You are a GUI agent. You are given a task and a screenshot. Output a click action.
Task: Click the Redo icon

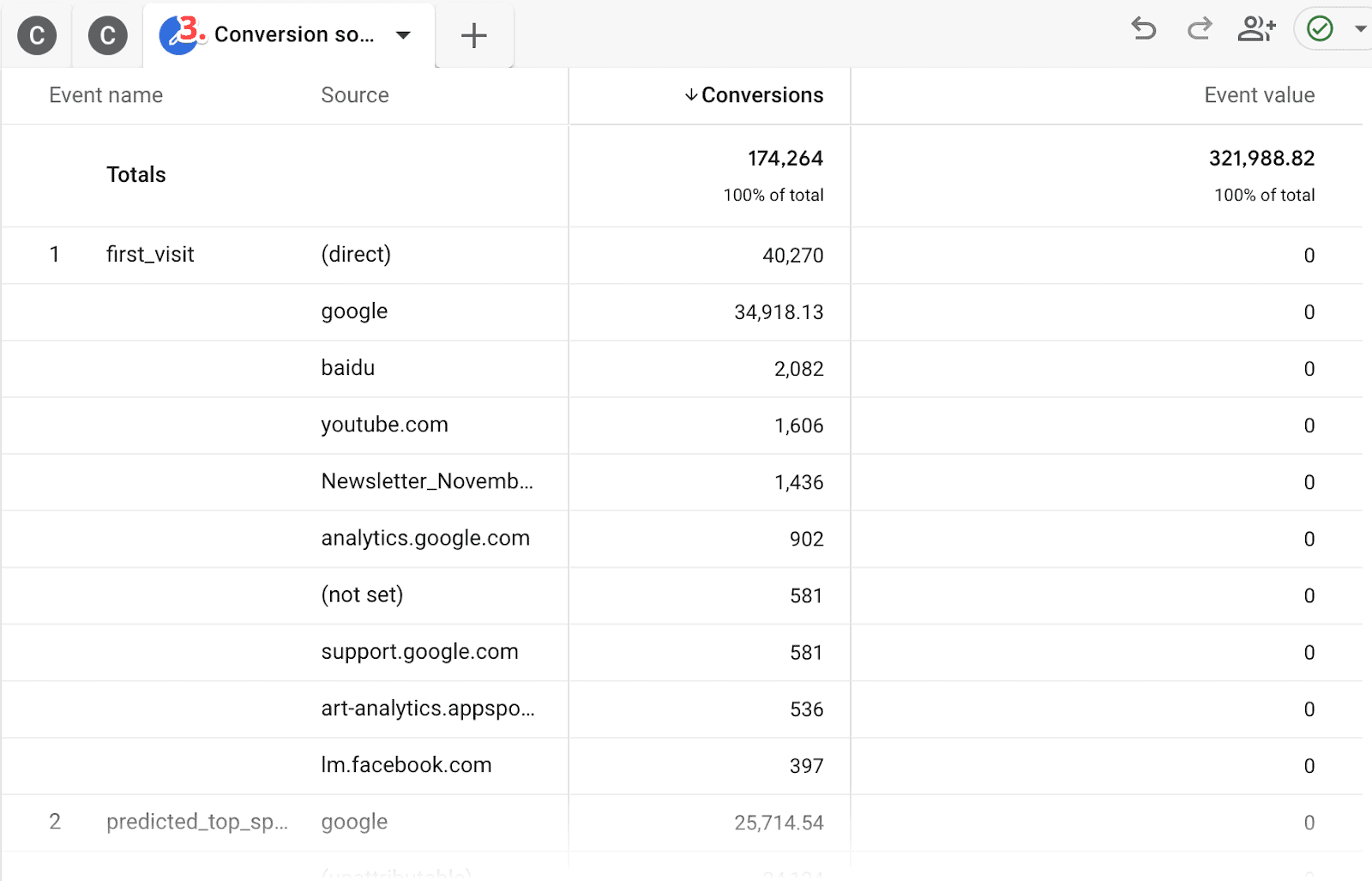coord(1199,28)
